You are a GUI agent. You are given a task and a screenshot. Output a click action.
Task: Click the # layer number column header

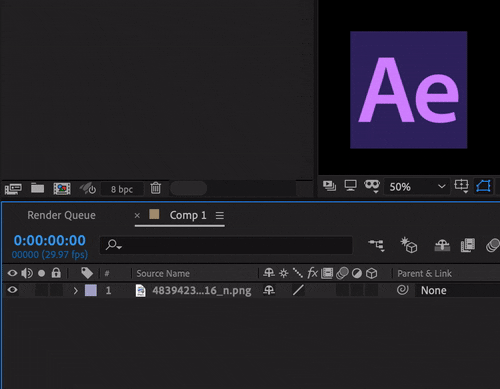pyautogui.click(x=107, y=274)
